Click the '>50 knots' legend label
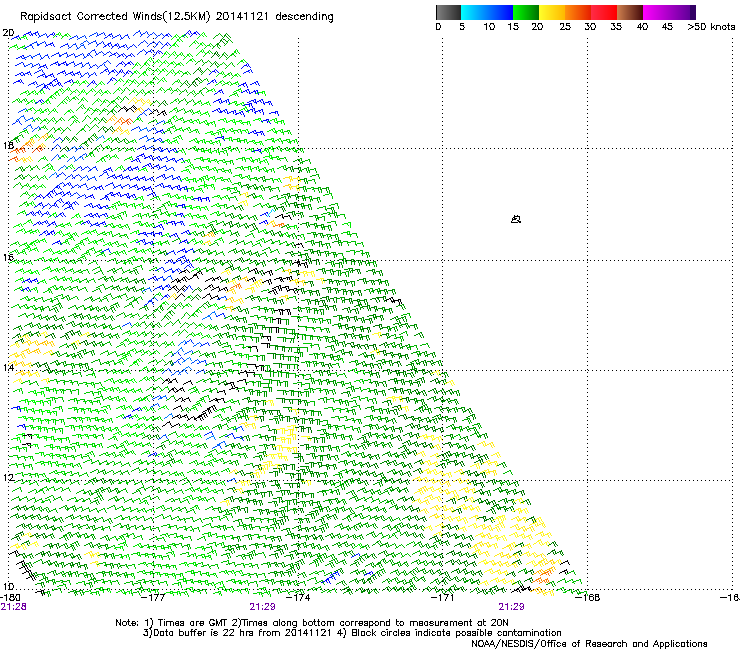740x650 pixels. pos(711,27)
